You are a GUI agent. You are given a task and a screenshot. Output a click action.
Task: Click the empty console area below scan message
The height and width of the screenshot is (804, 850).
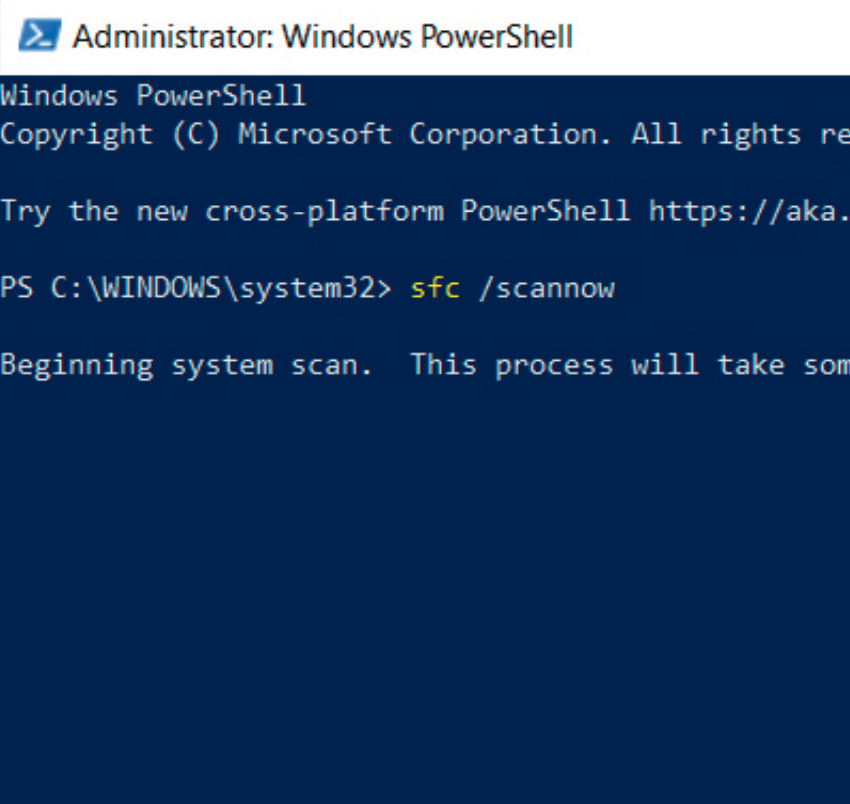(425, 580)
